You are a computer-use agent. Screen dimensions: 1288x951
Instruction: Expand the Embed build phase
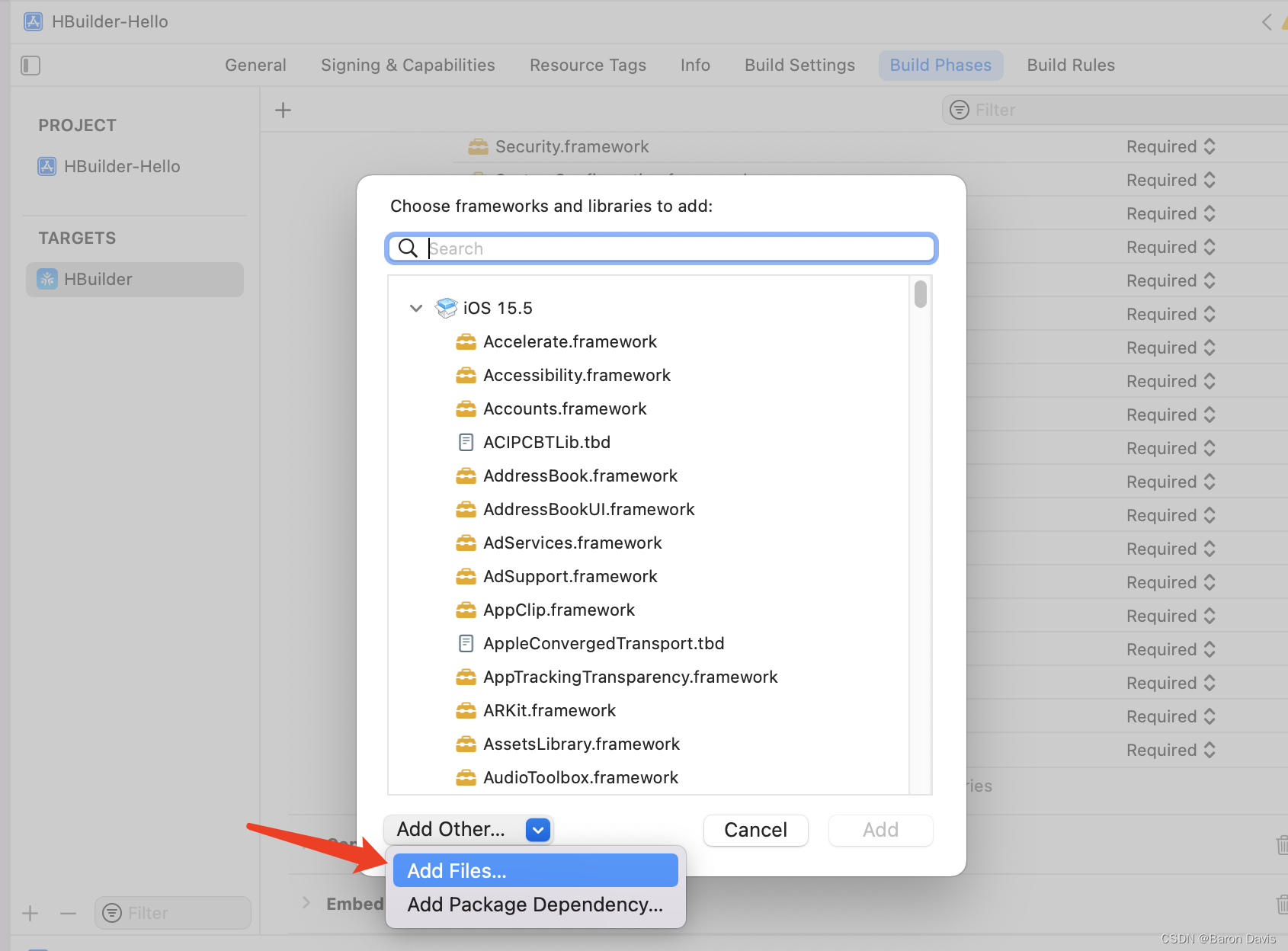coord(306,903)
